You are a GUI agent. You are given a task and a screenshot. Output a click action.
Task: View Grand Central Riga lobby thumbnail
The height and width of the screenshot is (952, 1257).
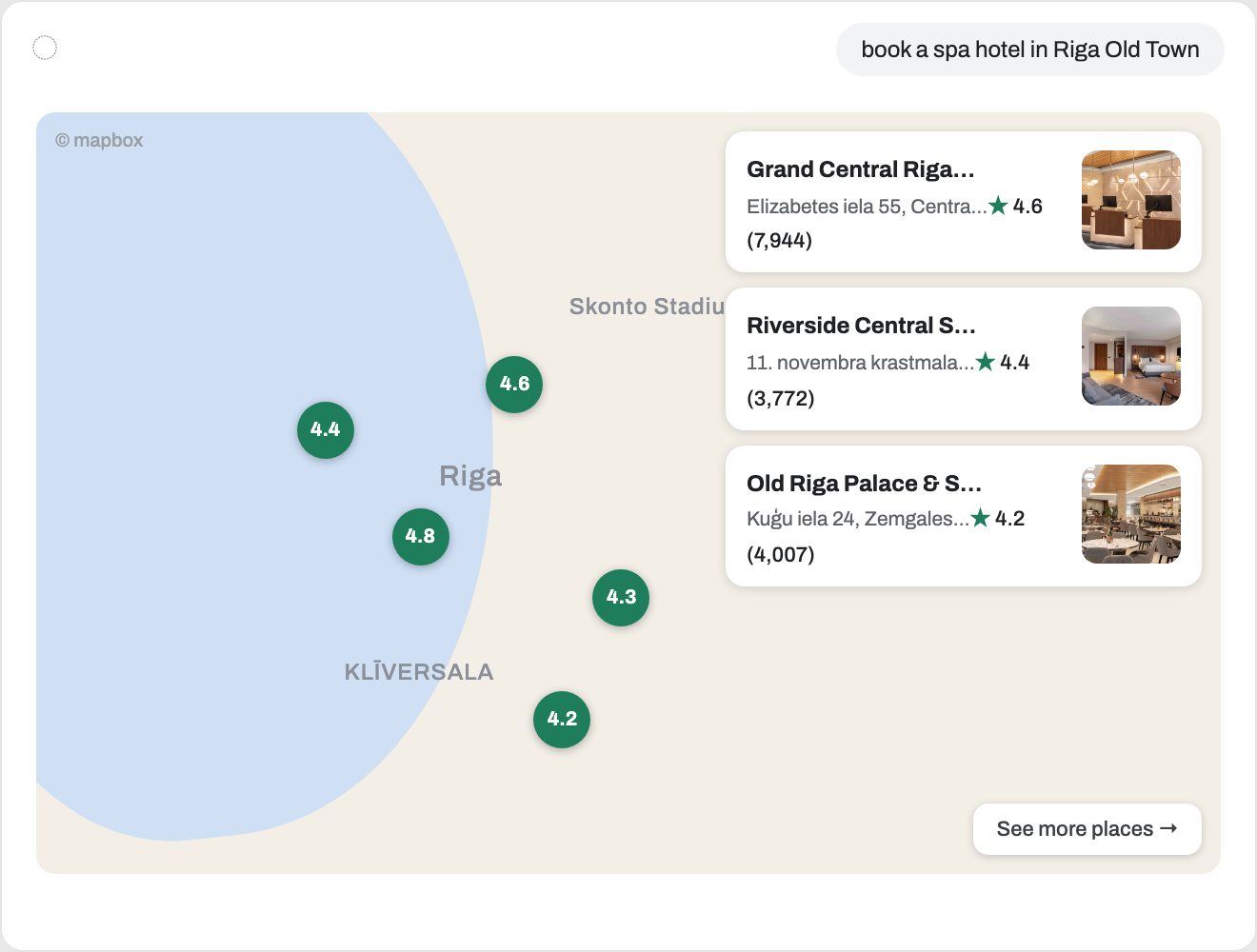click(1131, 200)
